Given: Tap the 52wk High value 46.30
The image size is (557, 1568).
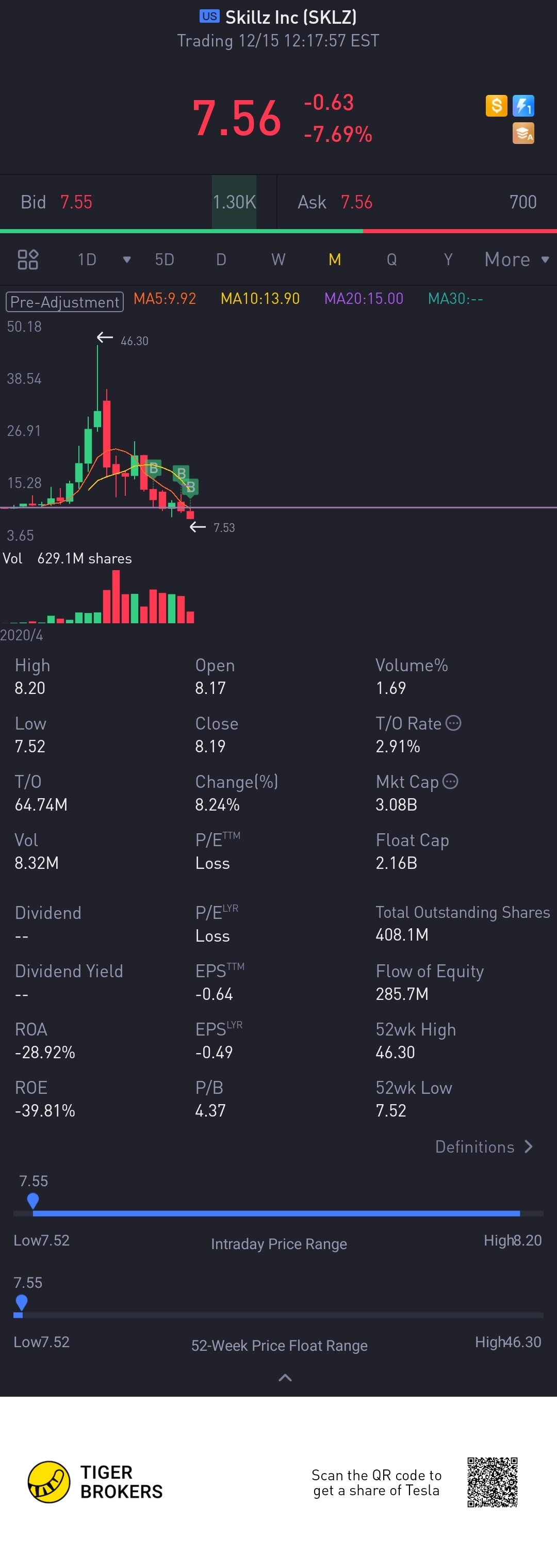Looking at the screenshot, I should (x=395, y=1053).
